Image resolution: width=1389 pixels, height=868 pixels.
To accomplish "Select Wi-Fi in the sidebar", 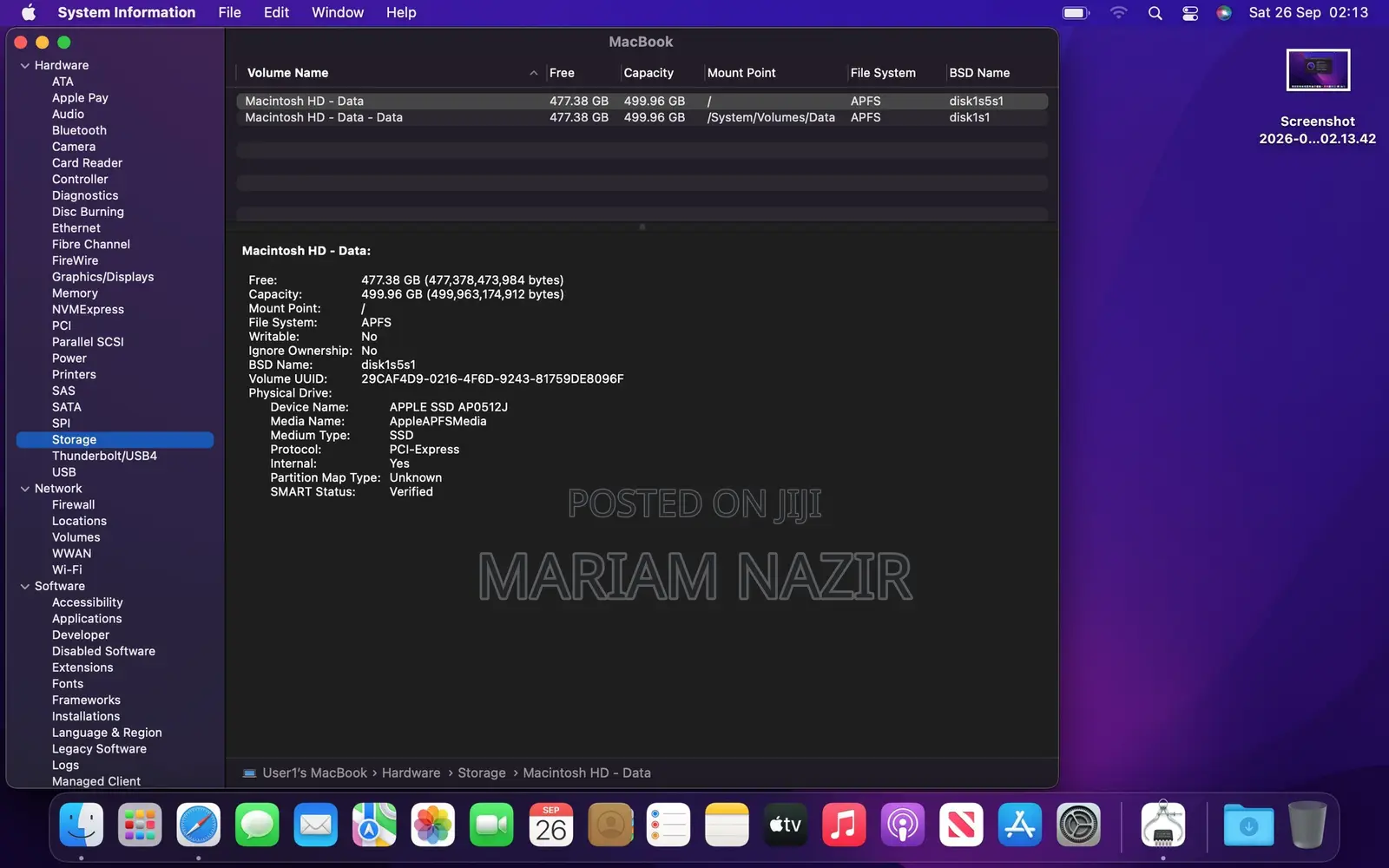I will coord(67,569).
